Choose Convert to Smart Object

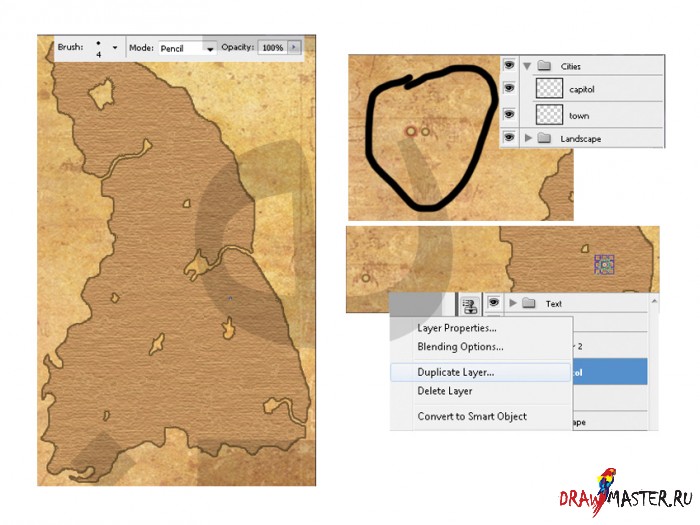tap(472, 417)
